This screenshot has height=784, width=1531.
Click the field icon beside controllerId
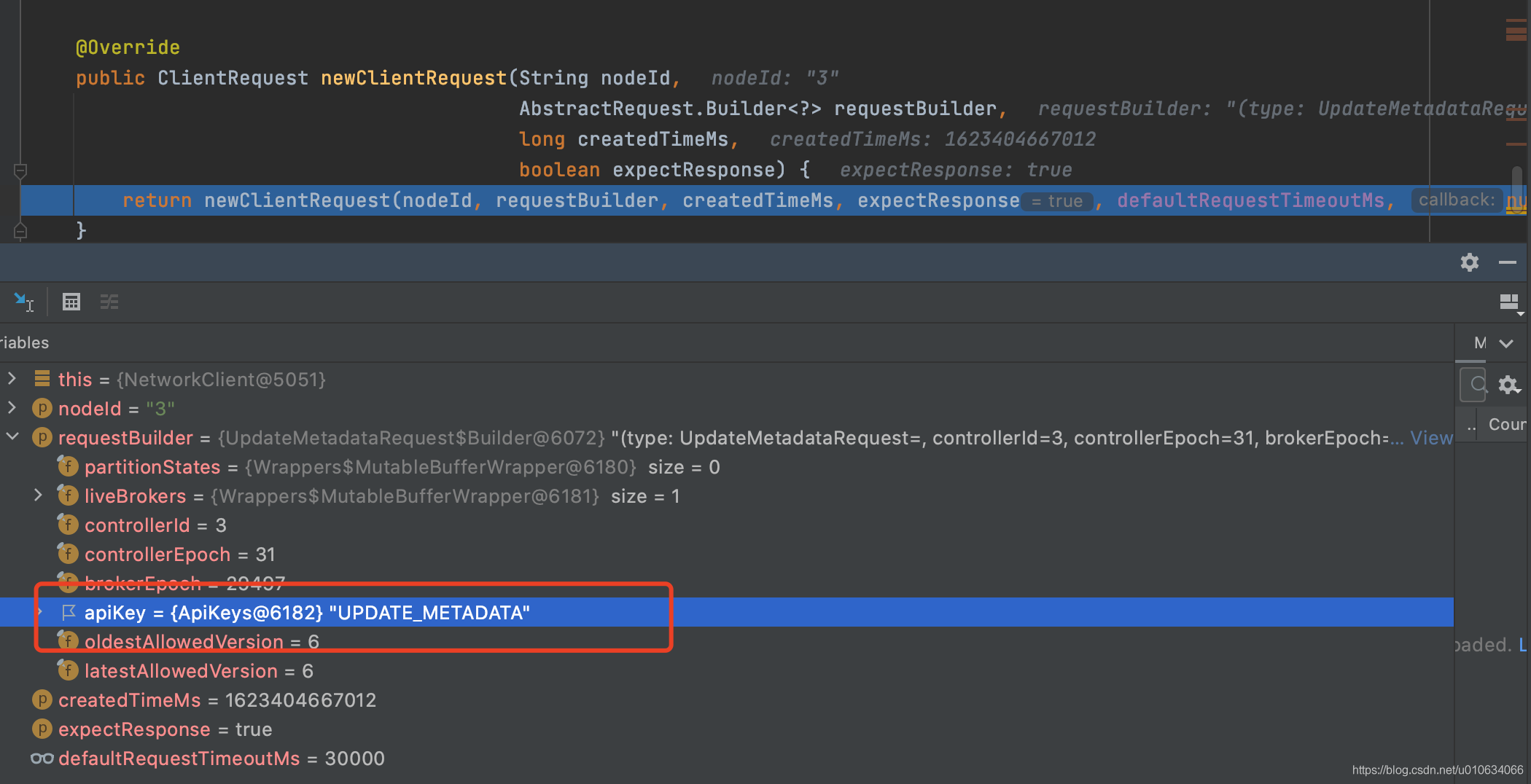click(x=68, y=524)
